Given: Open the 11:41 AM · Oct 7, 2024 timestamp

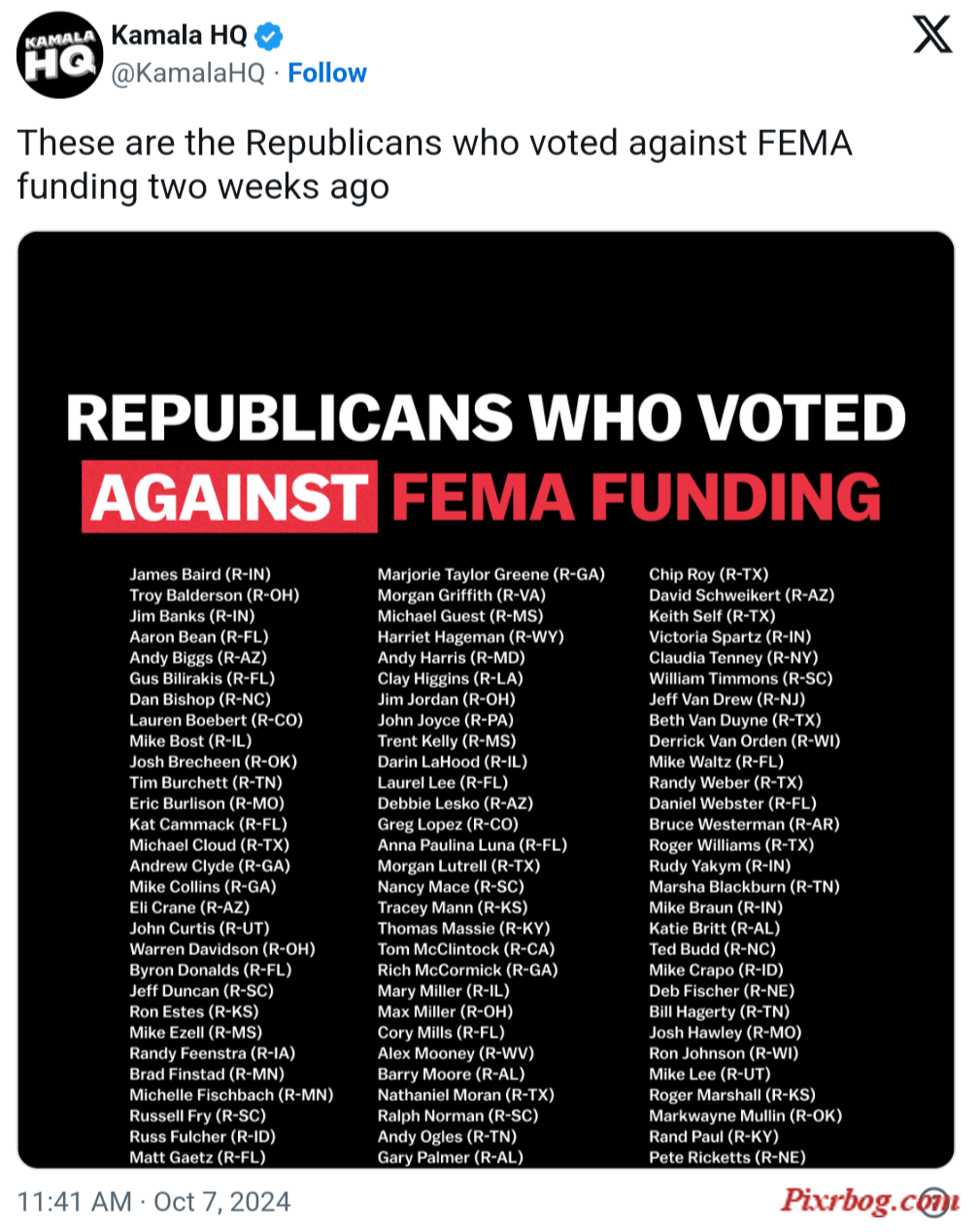Looking at the screenshot, I should [x=154, y=1202].
